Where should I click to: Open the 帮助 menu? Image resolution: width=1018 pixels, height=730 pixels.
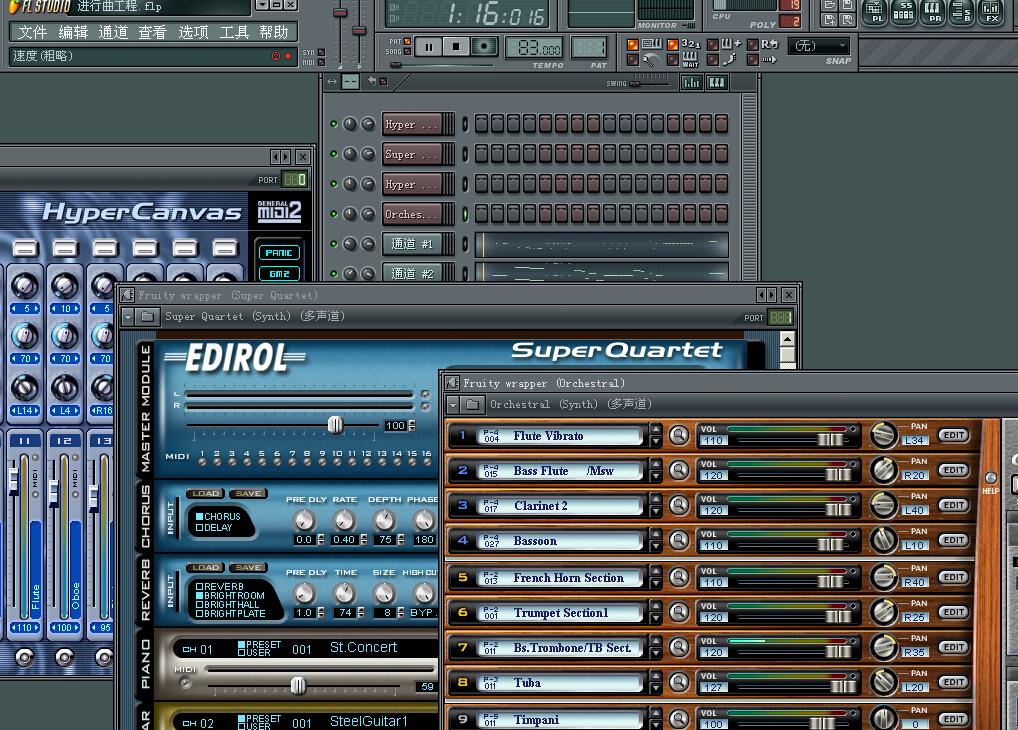(273, 32)
